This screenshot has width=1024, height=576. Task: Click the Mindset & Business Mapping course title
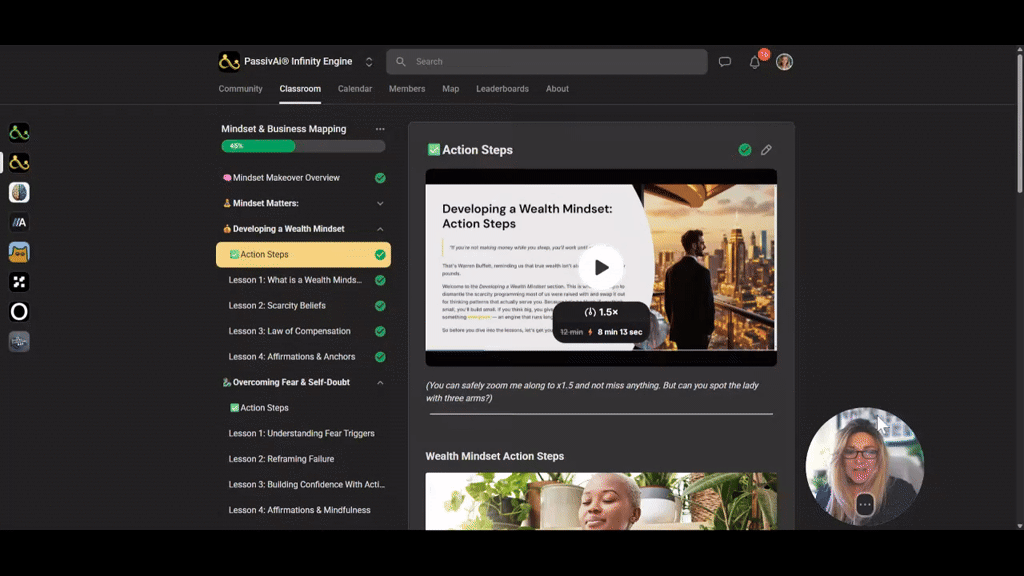[283, 129]
